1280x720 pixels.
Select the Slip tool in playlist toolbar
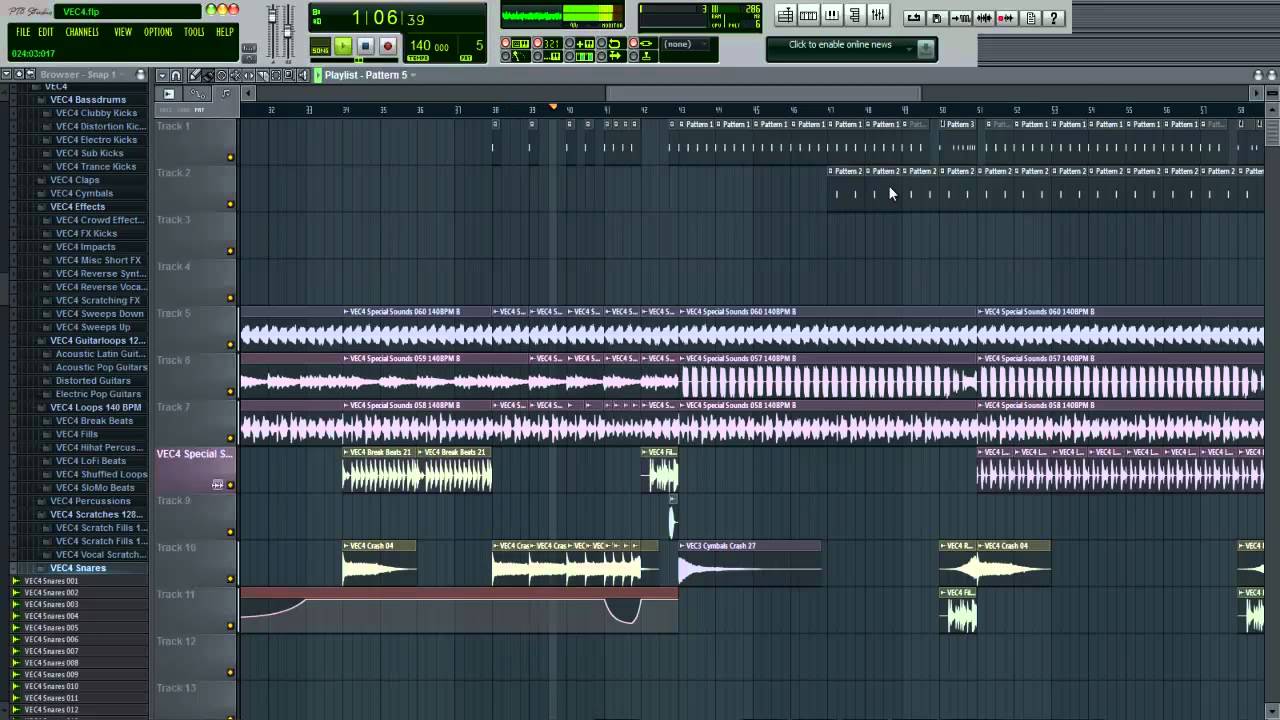(x=248, y=75)
